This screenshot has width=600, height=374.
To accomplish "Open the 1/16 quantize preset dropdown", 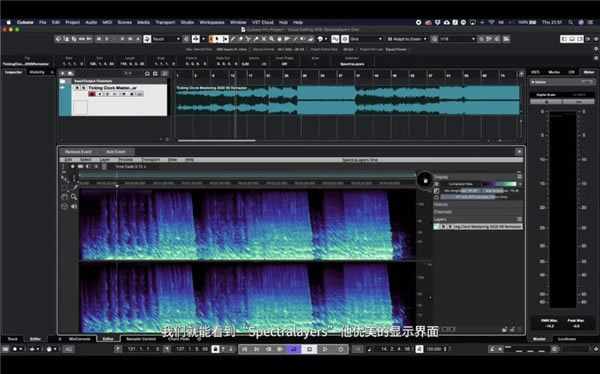I will [457, 39].
